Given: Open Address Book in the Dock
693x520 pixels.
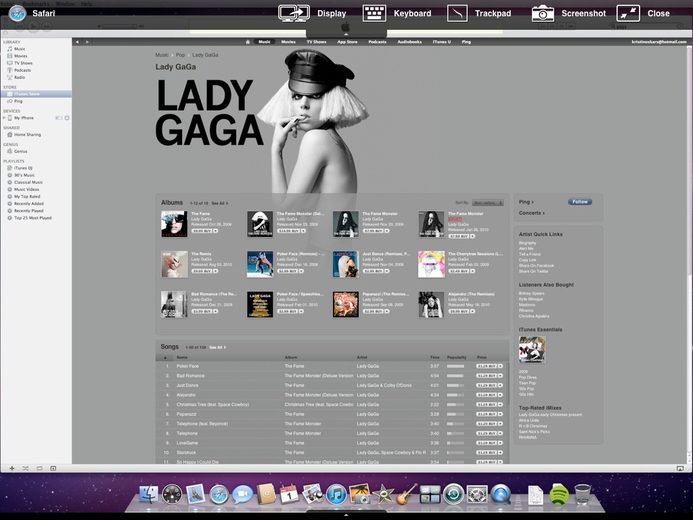Looking at the screenshot, I should (267, 494).
